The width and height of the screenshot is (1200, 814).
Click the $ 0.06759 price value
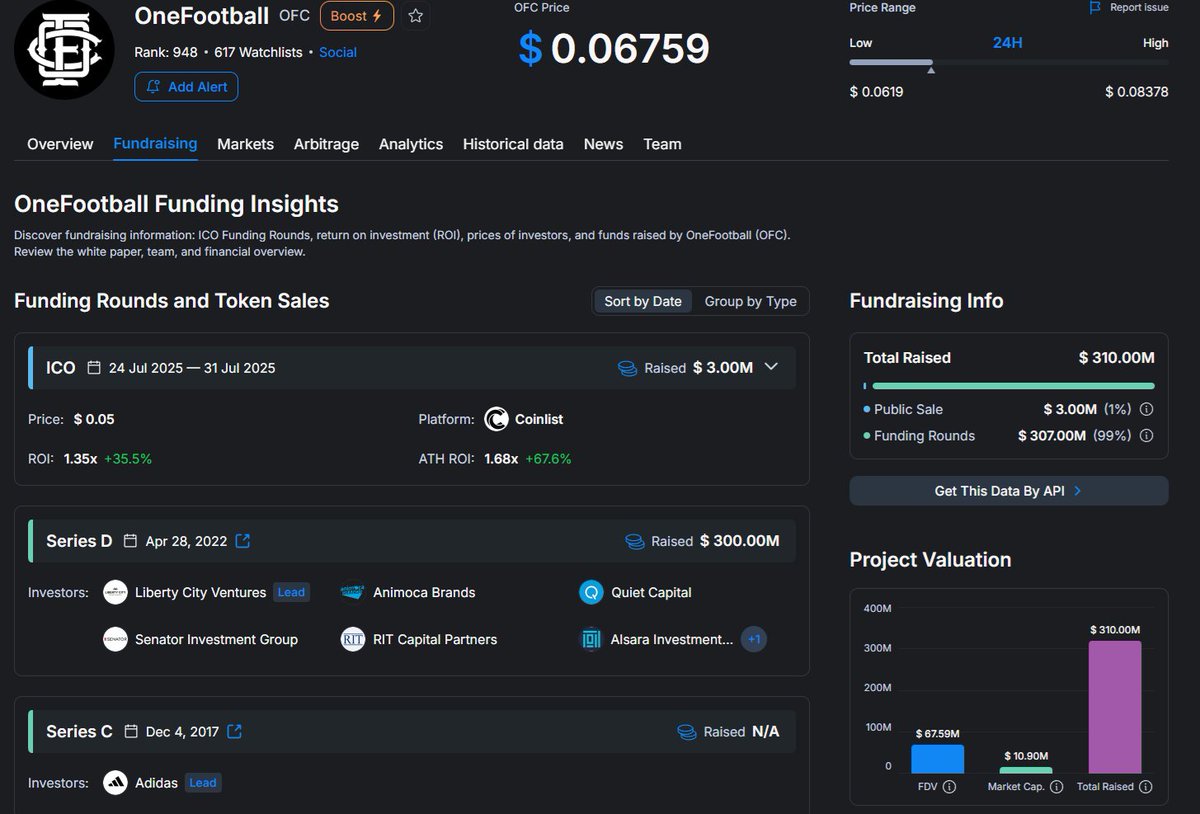(x=614, y=48)
